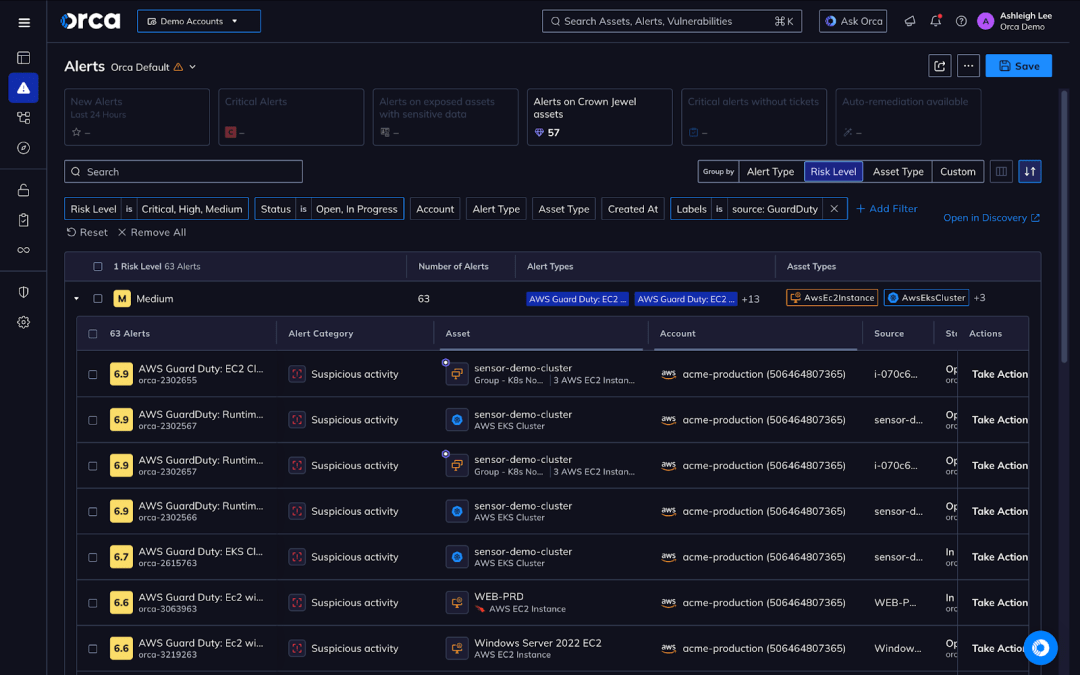Select the checkbox on the Medium risk row
Screen dimensions: 1080x675
pos(98,297)
